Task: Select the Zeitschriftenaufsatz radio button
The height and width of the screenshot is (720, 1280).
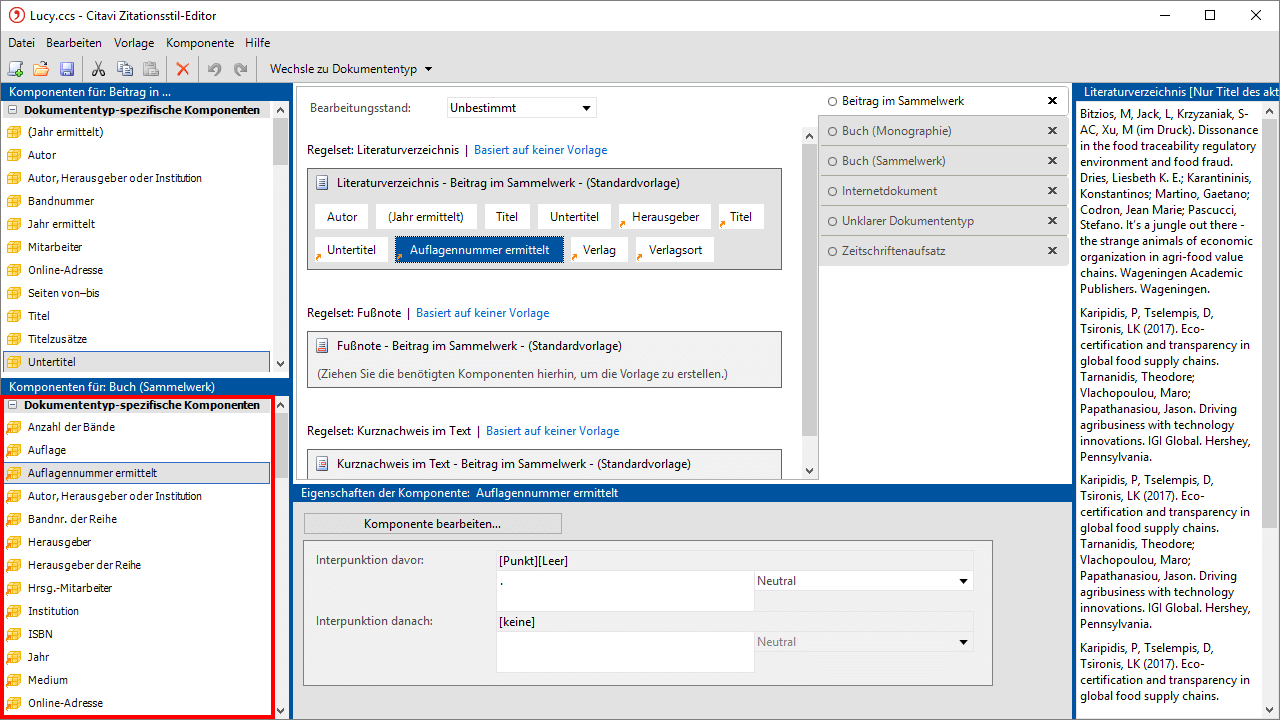Action: (x=832, y=251)
